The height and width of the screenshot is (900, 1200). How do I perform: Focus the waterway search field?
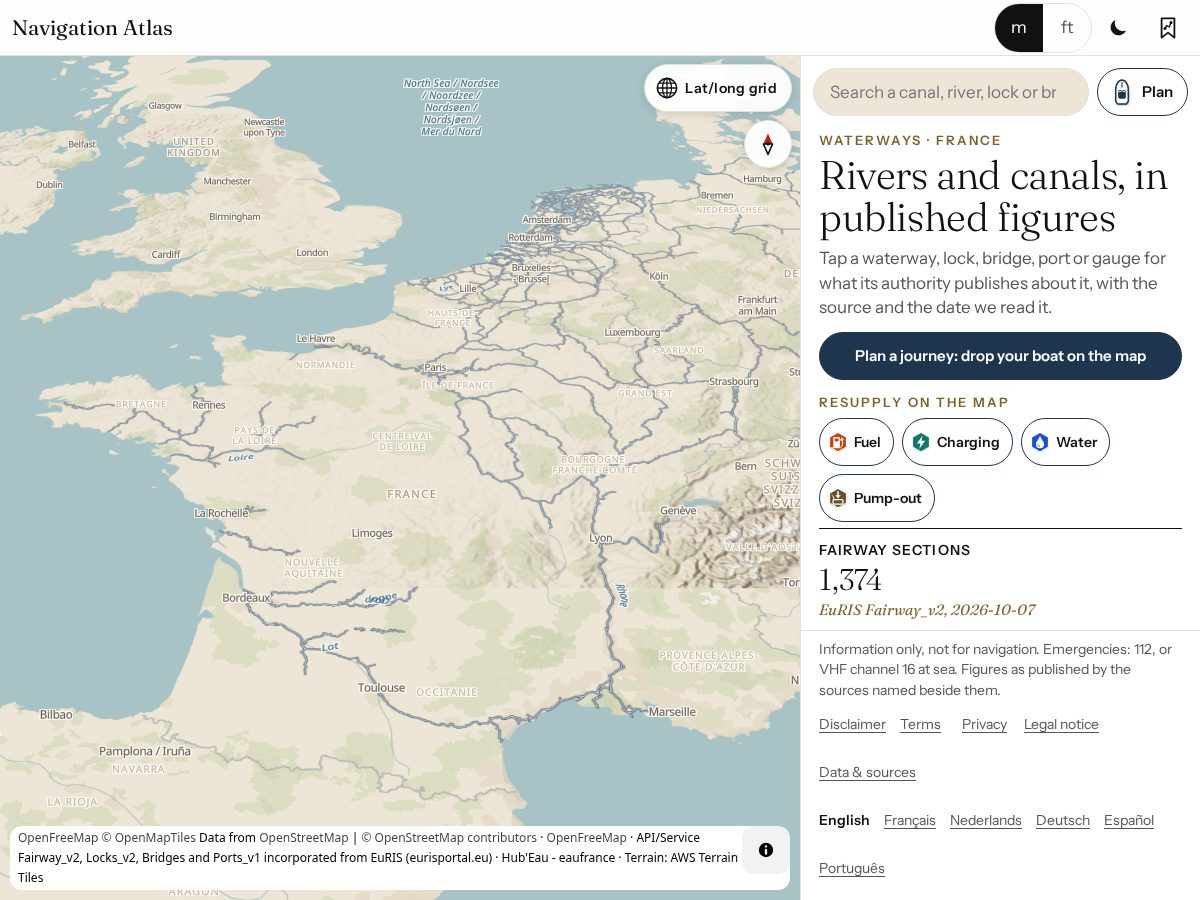(950, 92)
